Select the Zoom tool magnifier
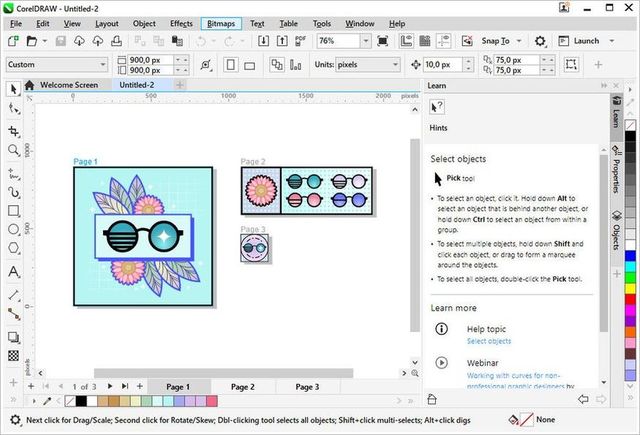The width and height of the screenshot is (640, 435). tap(14, 150)
